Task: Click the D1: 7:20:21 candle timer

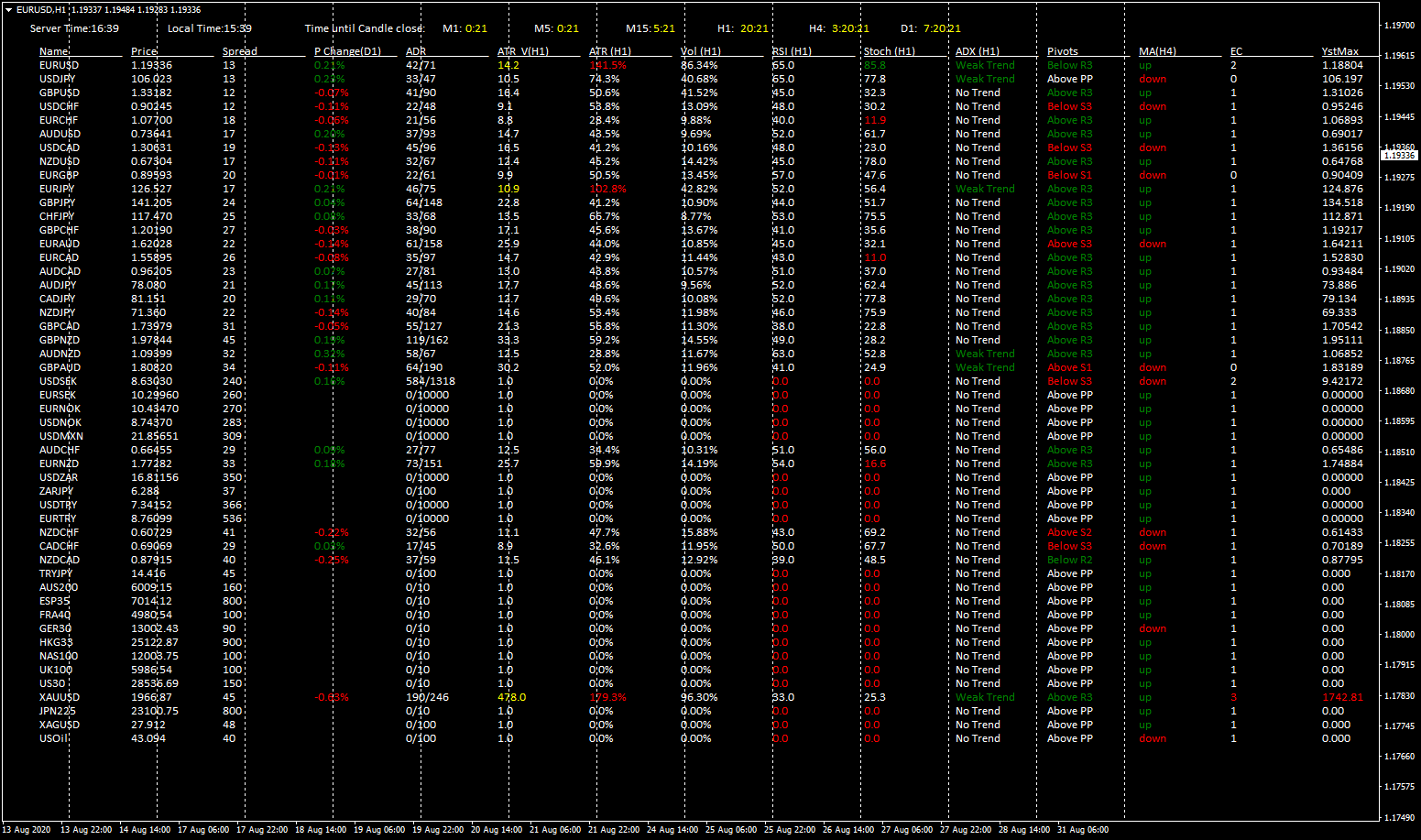Action: point(931,28)
